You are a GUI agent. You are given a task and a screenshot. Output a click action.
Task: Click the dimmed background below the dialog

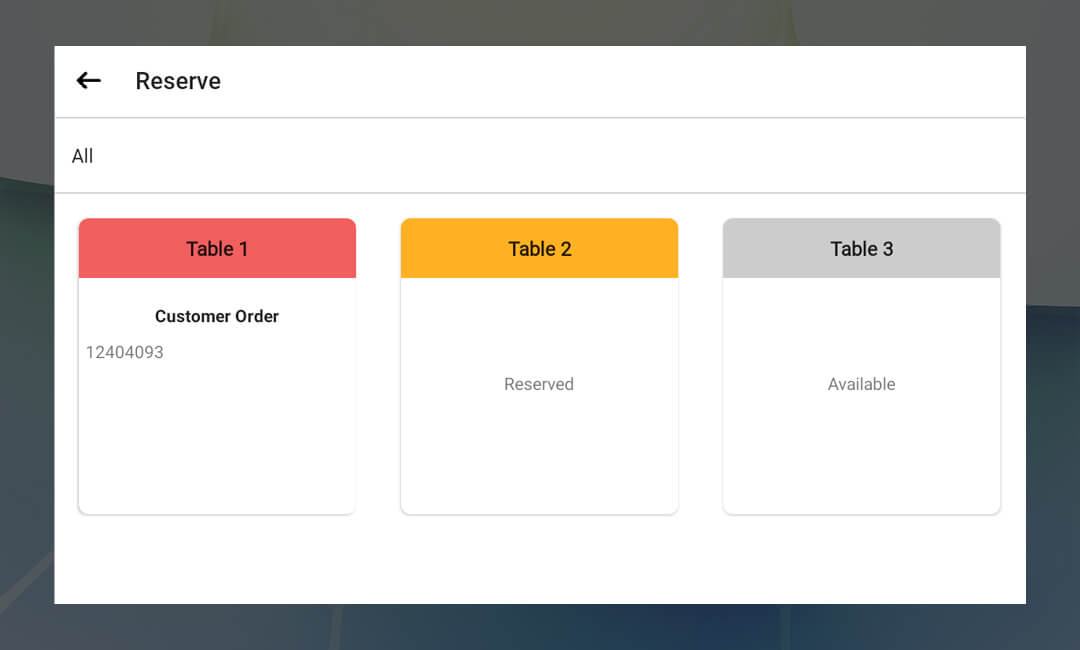click(540, 627)
